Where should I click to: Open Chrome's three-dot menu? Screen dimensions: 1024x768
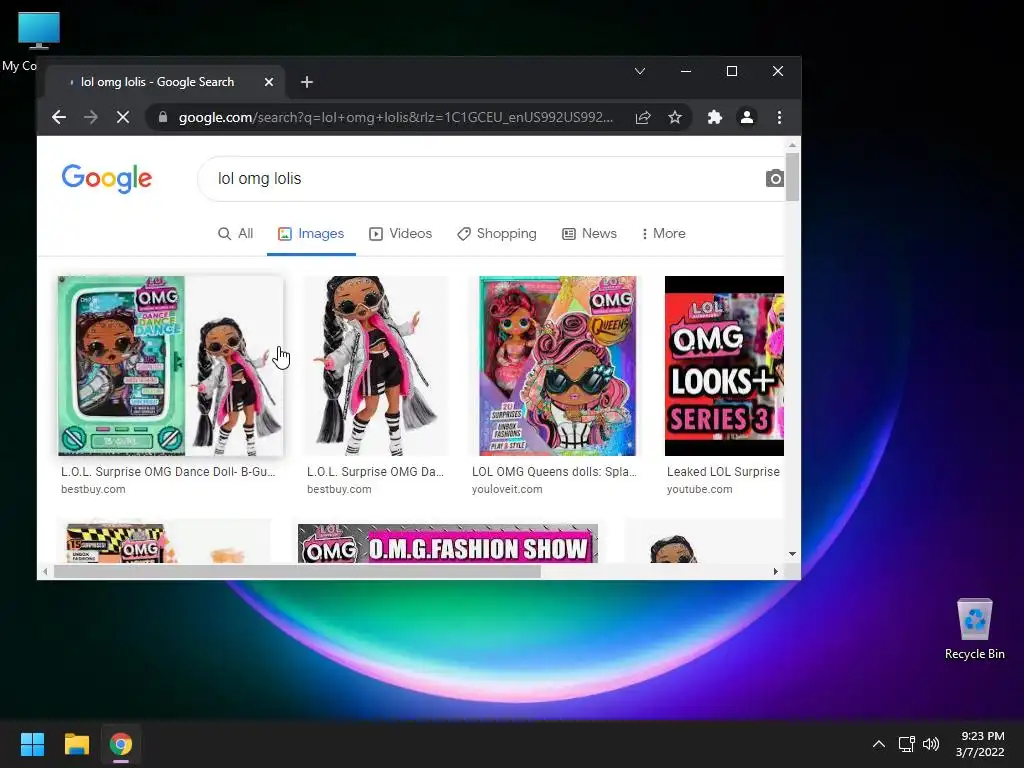pos(779,118)
